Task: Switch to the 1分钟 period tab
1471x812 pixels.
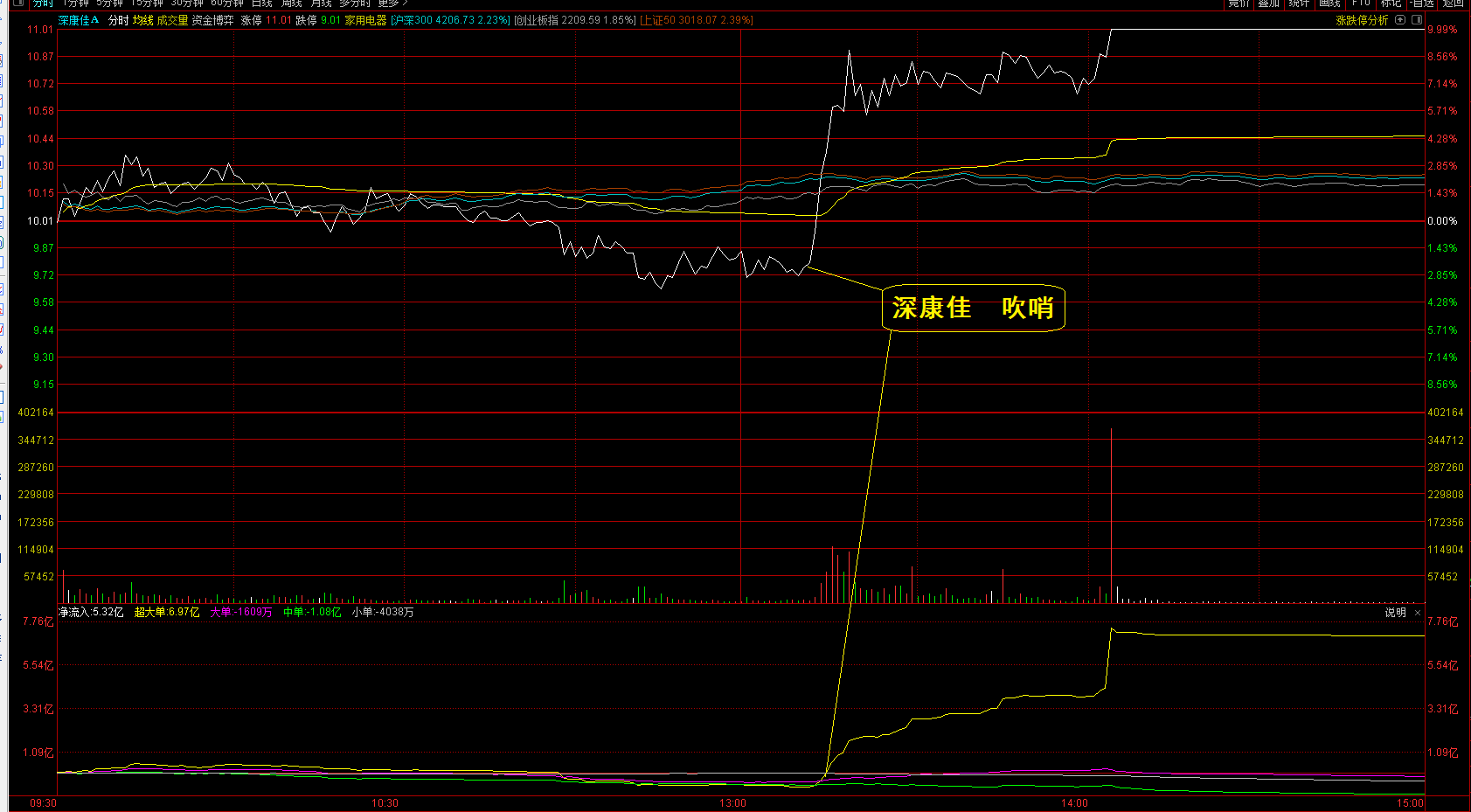Action: [x=75, y=3]
